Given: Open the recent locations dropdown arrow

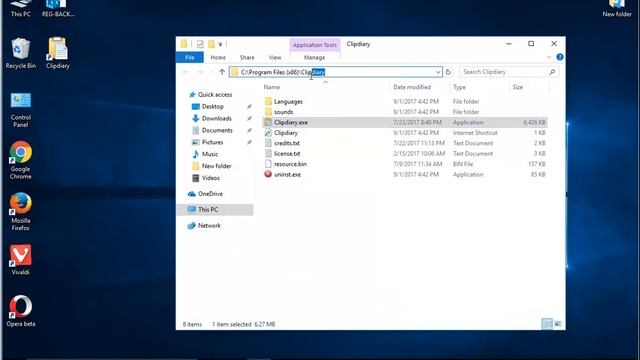Looking at the screenshot, I should [211, 72].
